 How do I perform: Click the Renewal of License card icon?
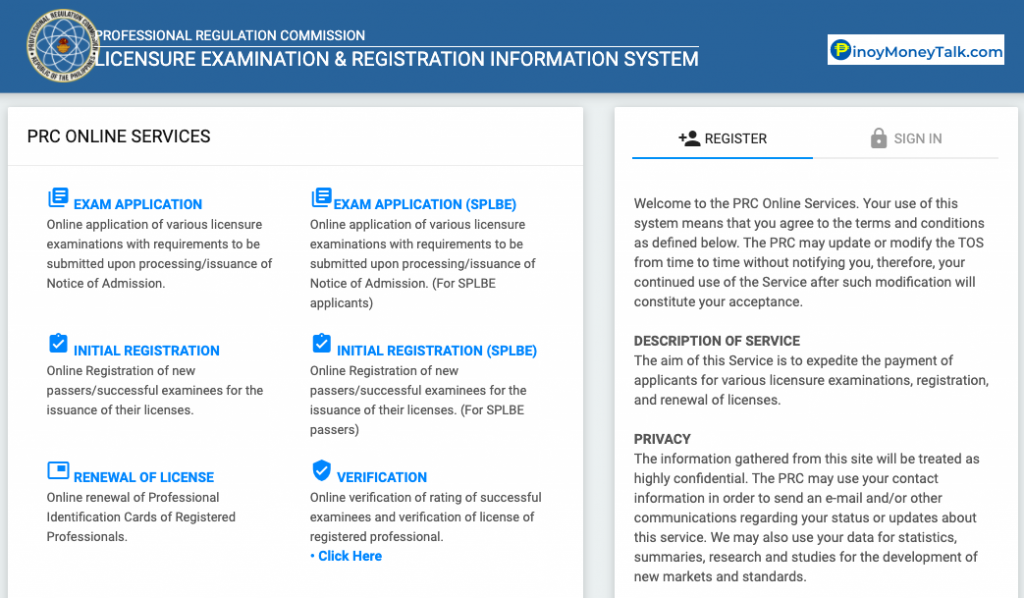57,470
